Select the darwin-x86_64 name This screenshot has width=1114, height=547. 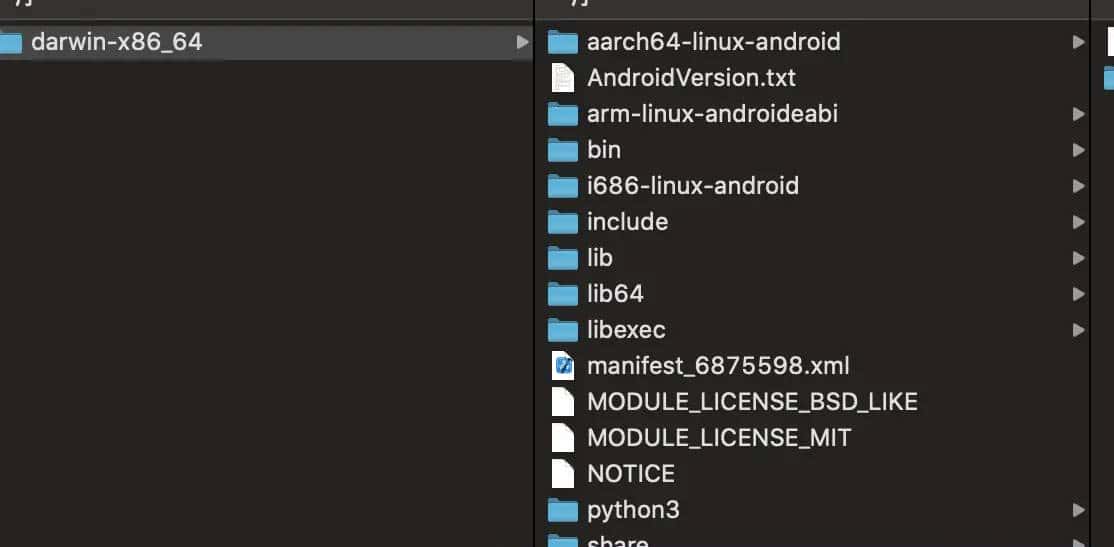pyautogui.click(x=117, y=43)
